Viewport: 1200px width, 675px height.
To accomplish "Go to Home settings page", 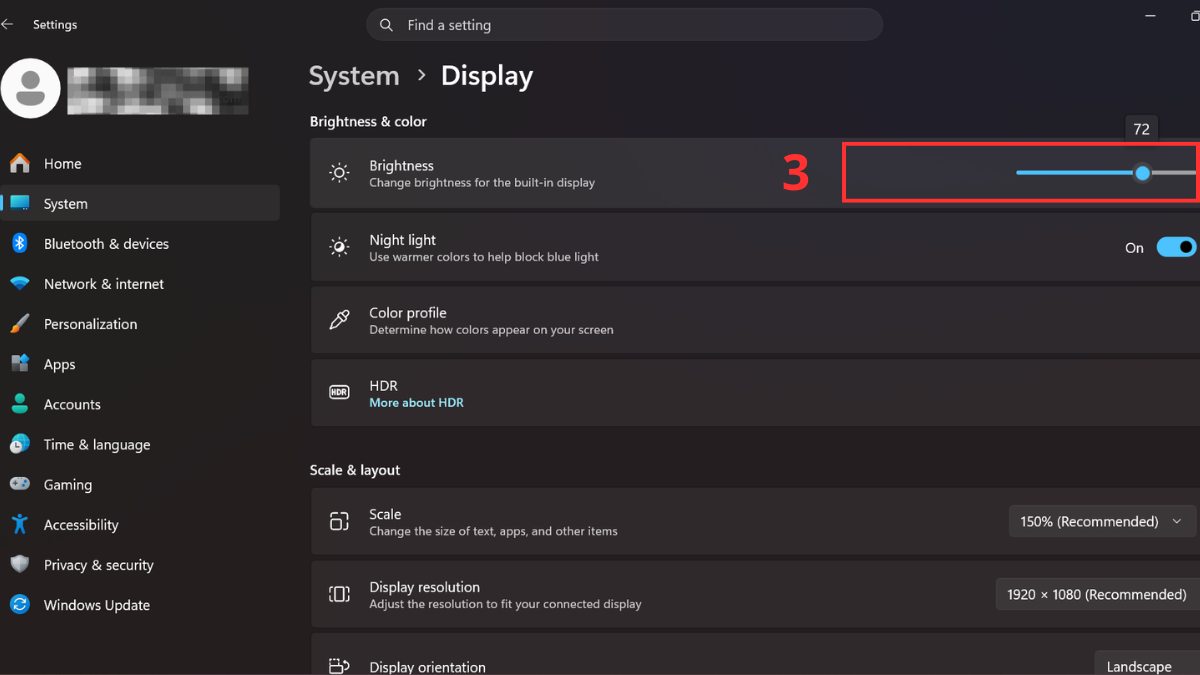I will (140, 163).
